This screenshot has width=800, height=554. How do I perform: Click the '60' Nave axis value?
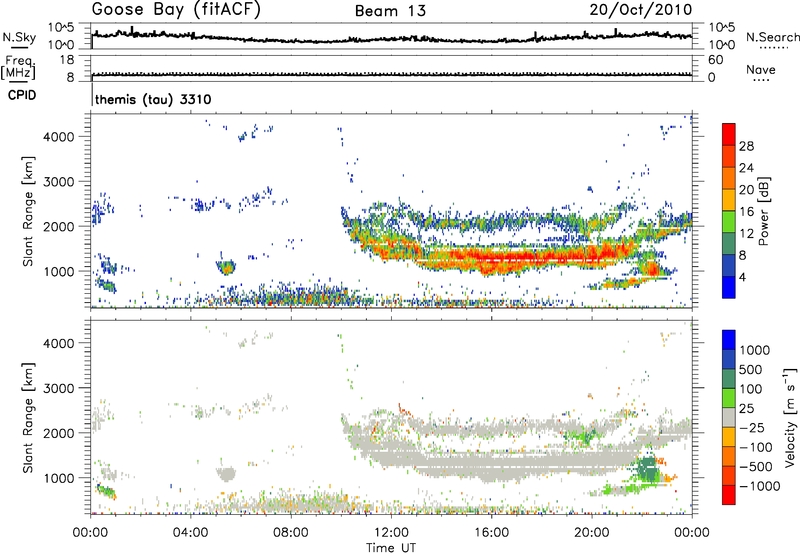point(715,60)
